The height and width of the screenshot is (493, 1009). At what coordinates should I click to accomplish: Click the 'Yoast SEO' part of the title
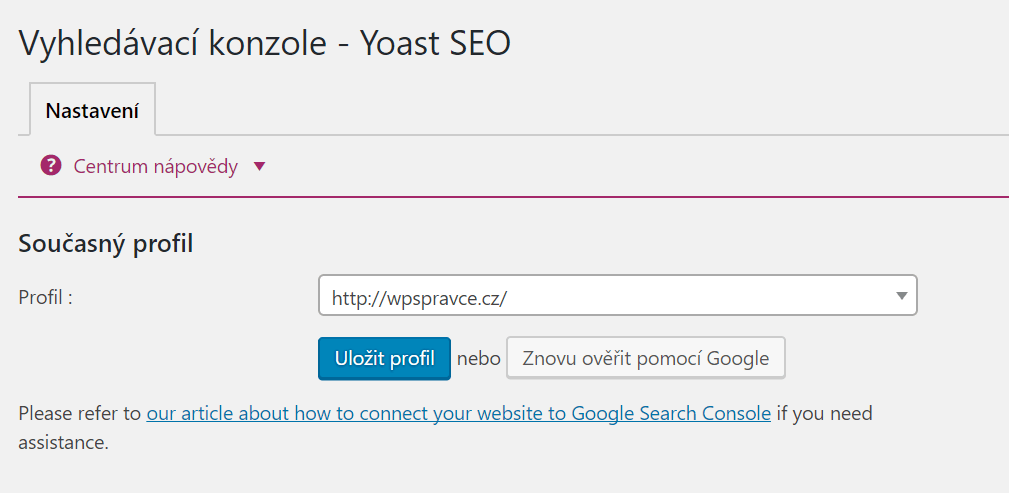point(435,44)
